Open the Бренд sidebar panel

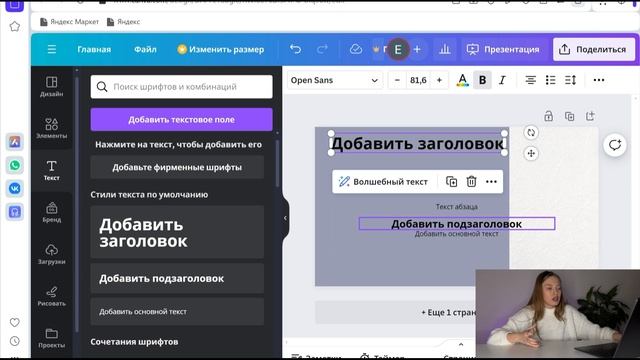(x=52, y=212)
